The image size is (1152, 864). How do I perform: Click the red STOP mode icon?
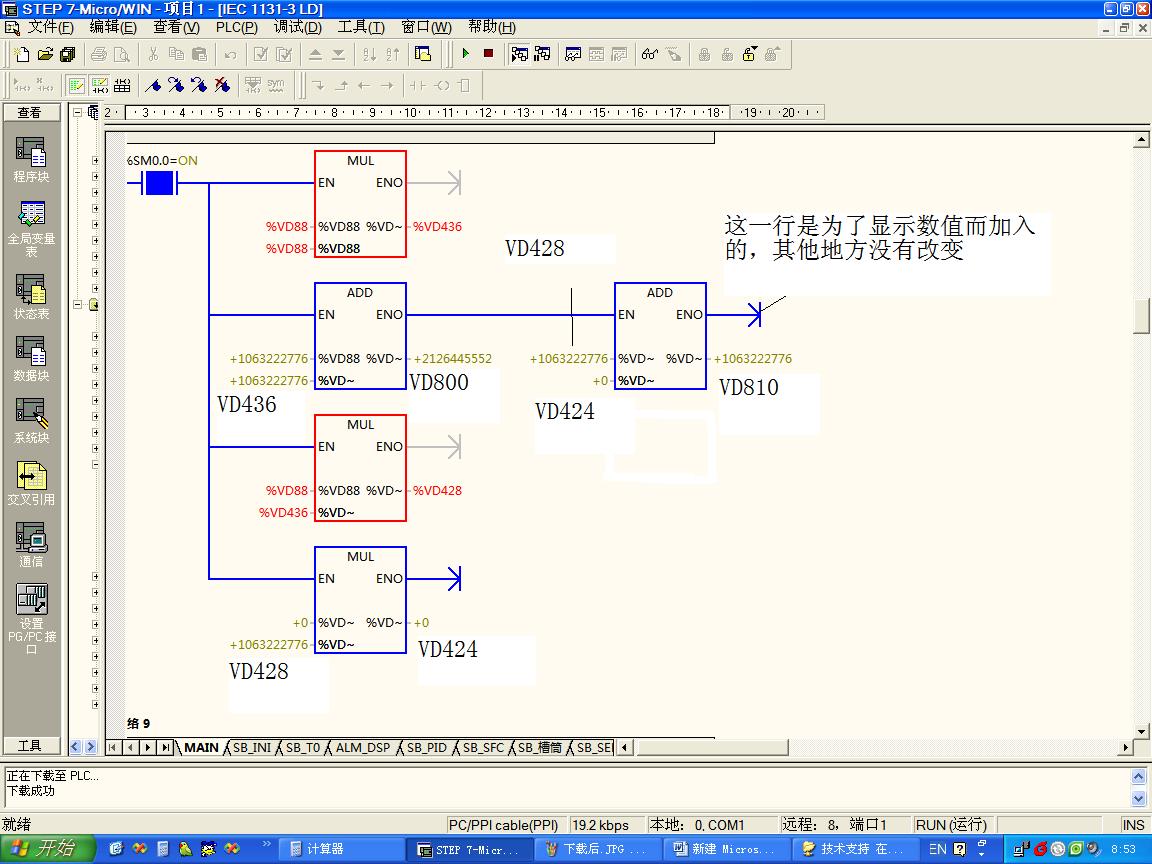pyautogui.click(x=488, y=54)
